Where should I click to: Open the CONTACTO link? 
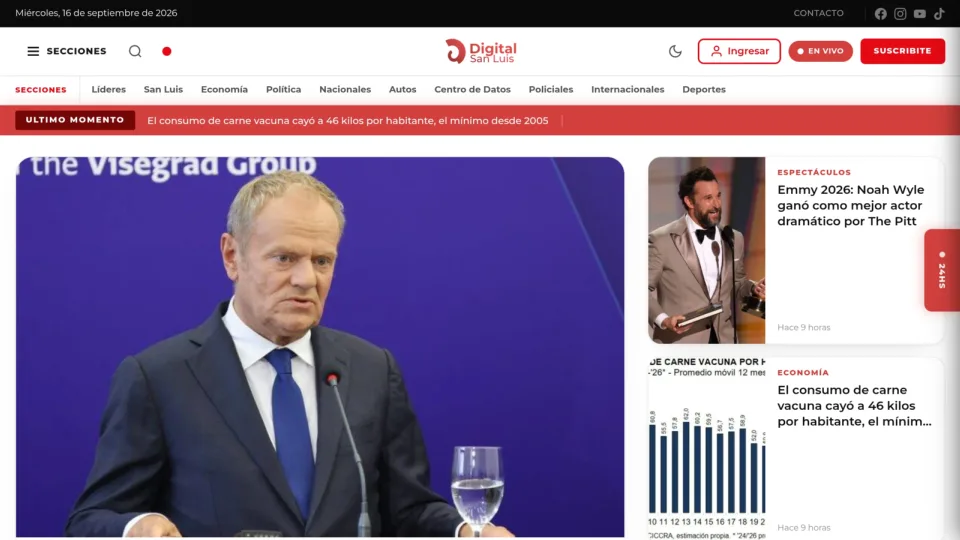(819, 13)
